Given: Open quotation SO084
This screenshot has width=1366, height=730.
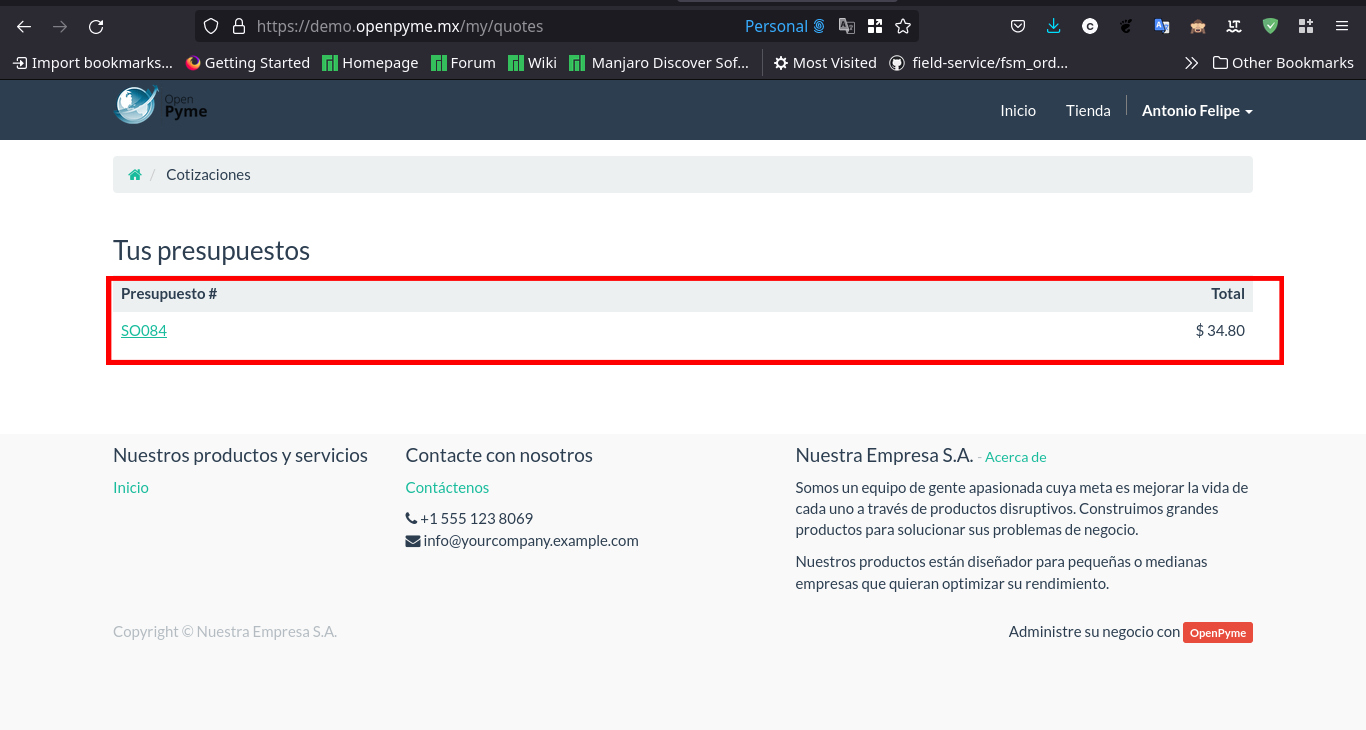Looking at the screenshot, I should [144, 331].
